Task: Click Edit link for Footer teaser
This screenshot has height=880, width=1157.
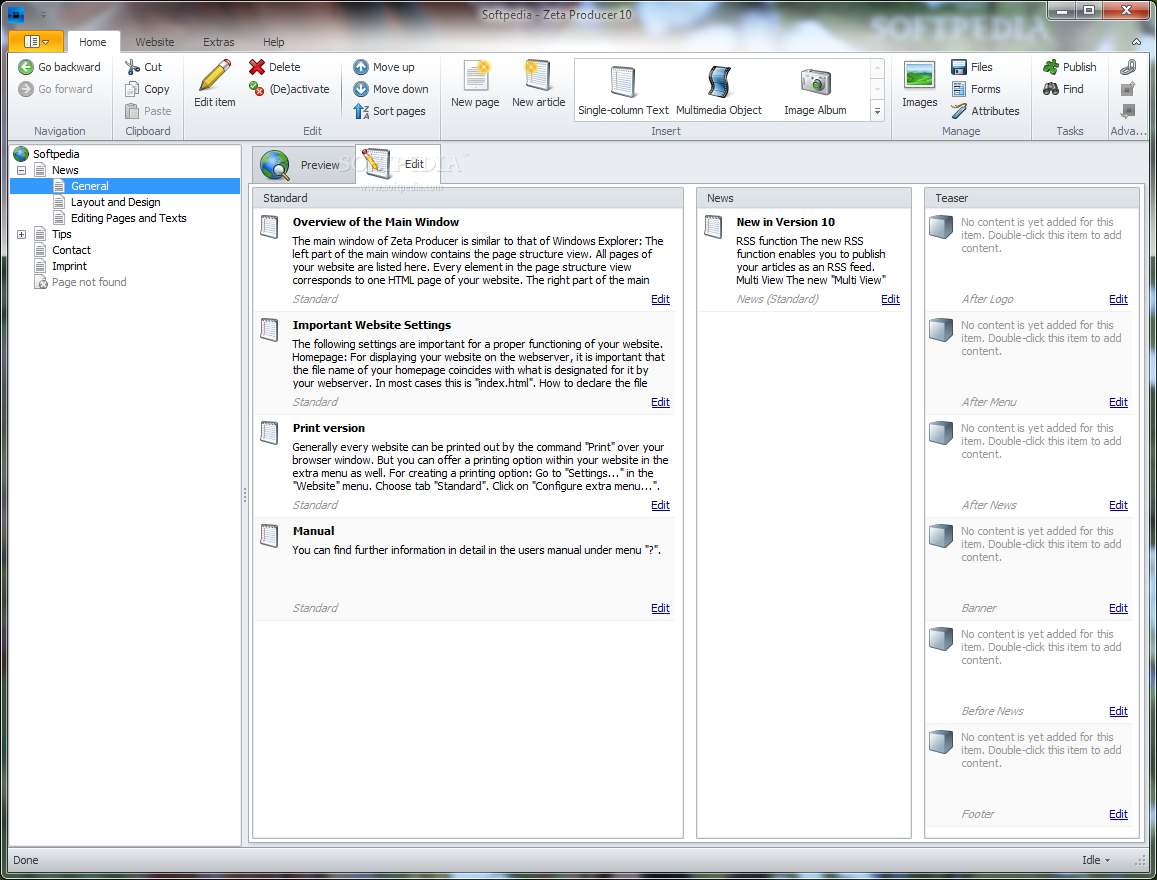Action: (x=1119, y=814)
